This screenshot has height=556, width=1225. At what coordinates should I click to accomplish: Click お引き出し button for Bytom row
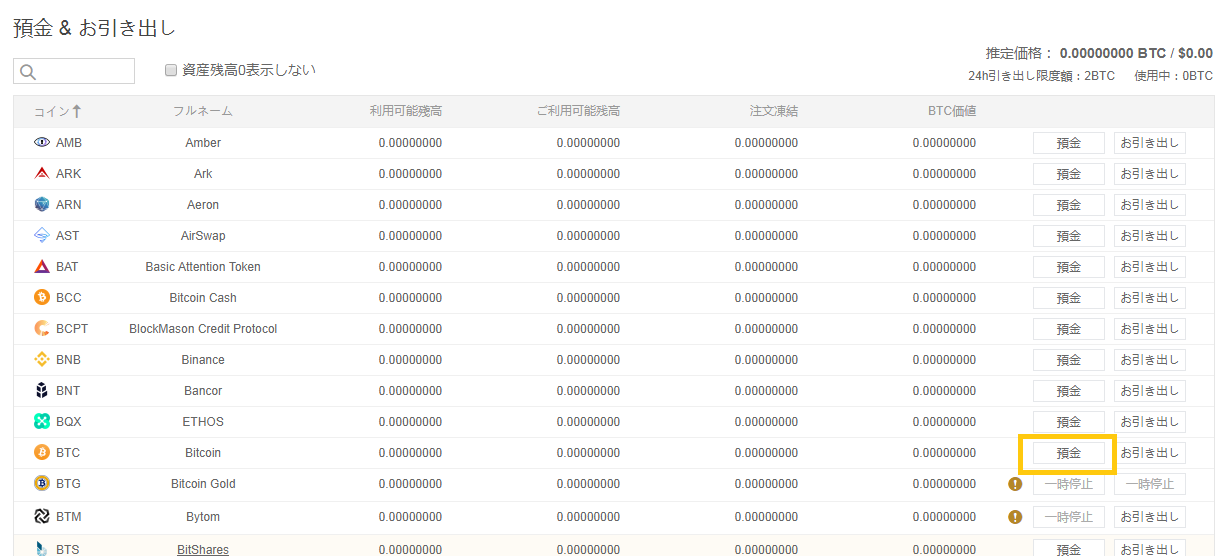click(x=1149, y=517)
